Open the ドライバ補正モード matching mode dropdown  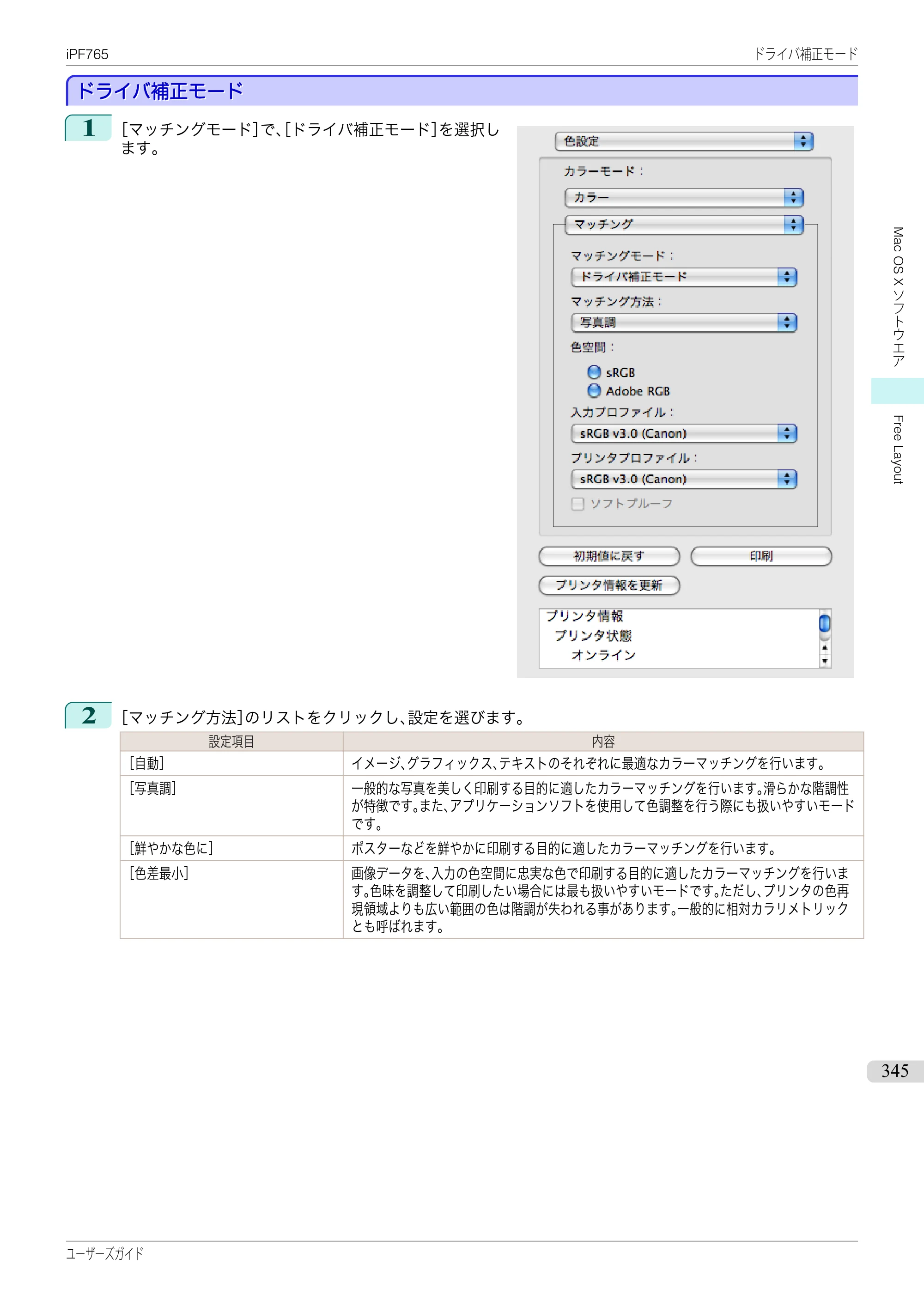pos(684,277)
